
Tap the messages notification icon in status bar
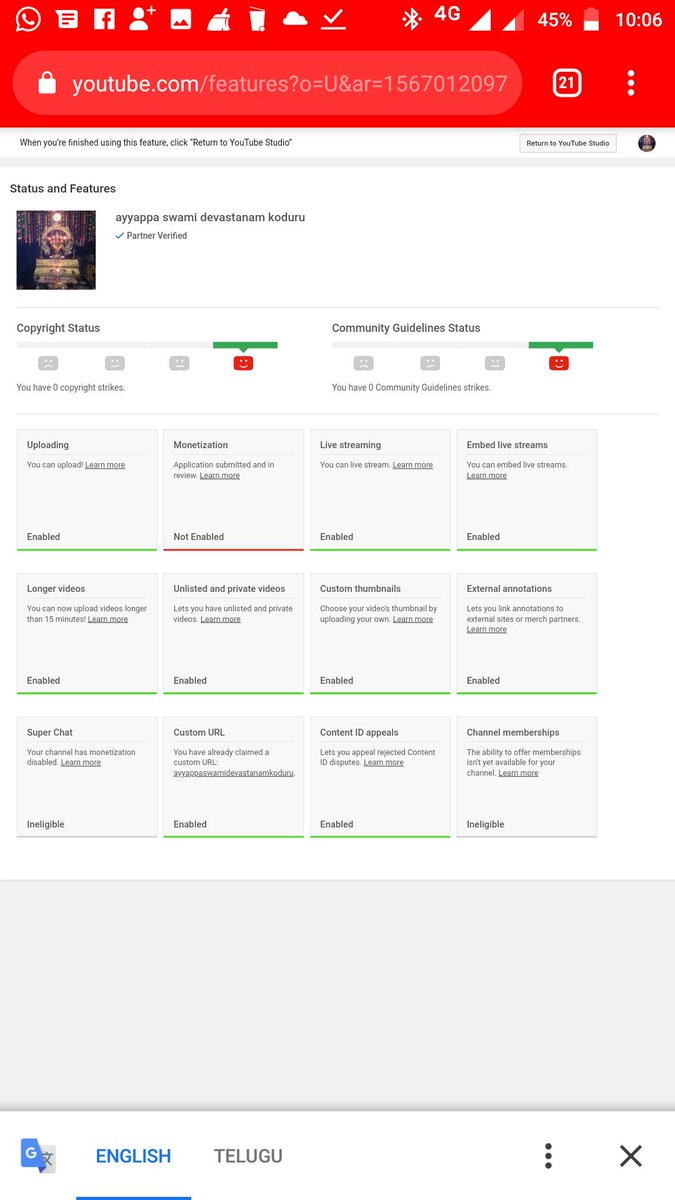[67, 19]
